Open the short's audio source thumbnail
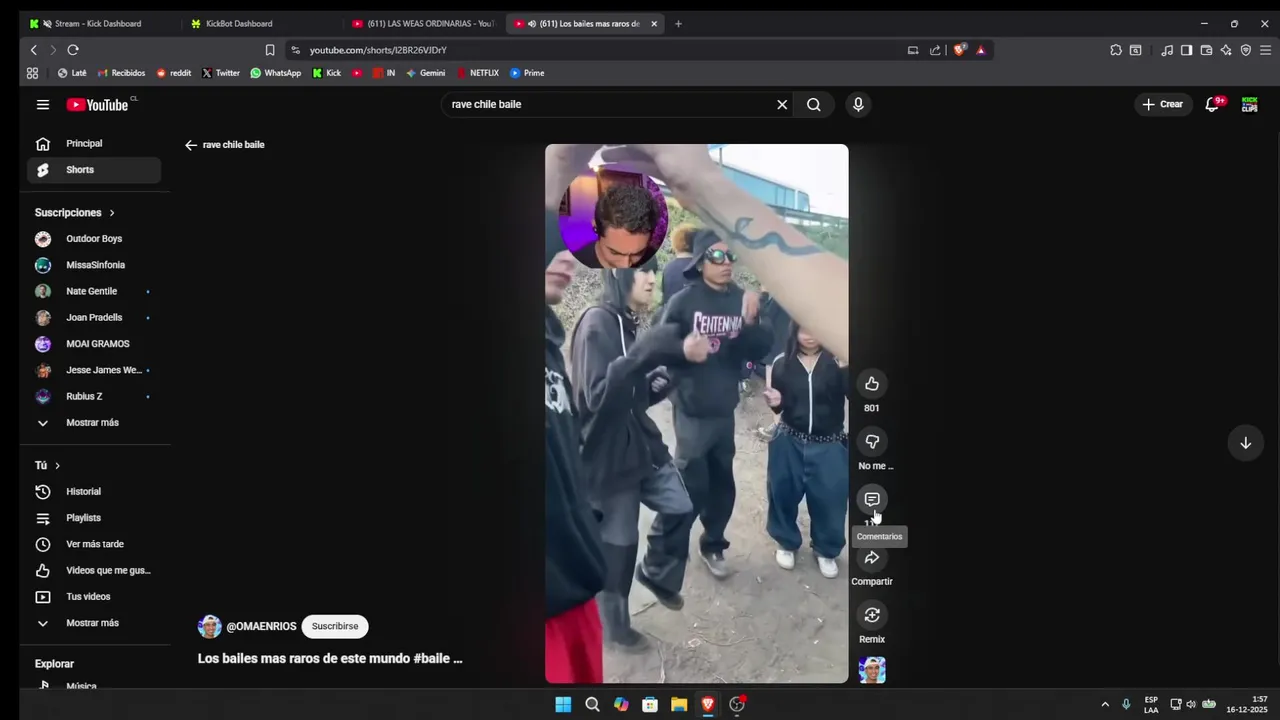1280x720 pixels. (x=872, y=670)
